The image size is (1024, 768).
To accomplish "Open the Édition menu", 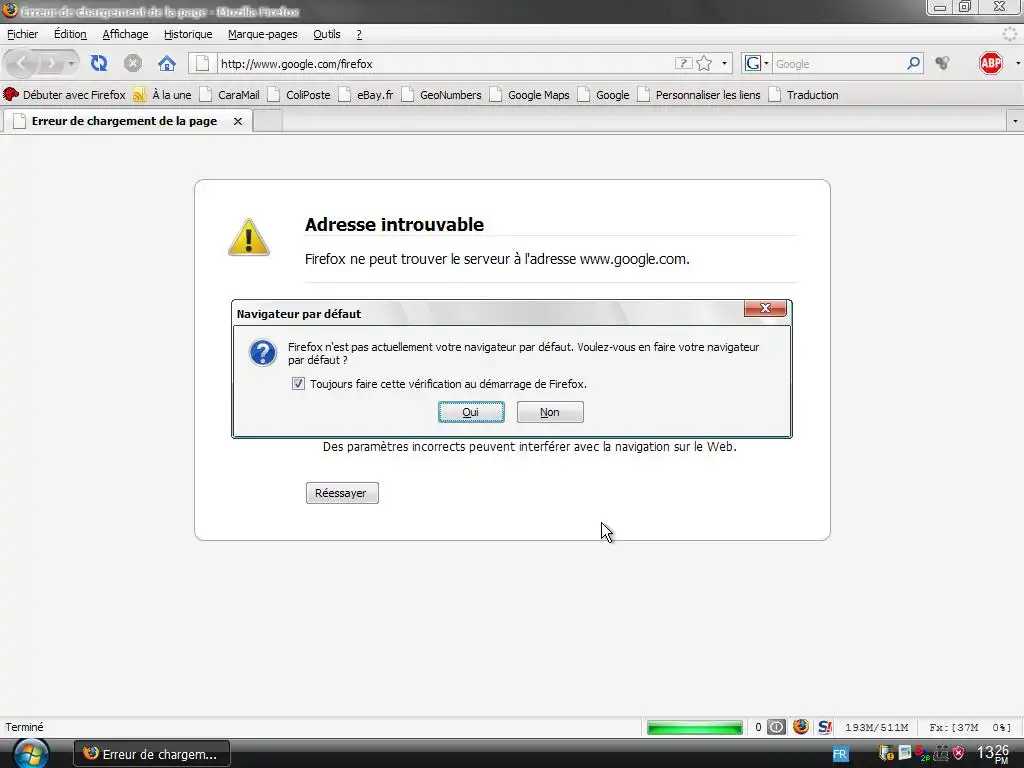I will pos(70,34).
